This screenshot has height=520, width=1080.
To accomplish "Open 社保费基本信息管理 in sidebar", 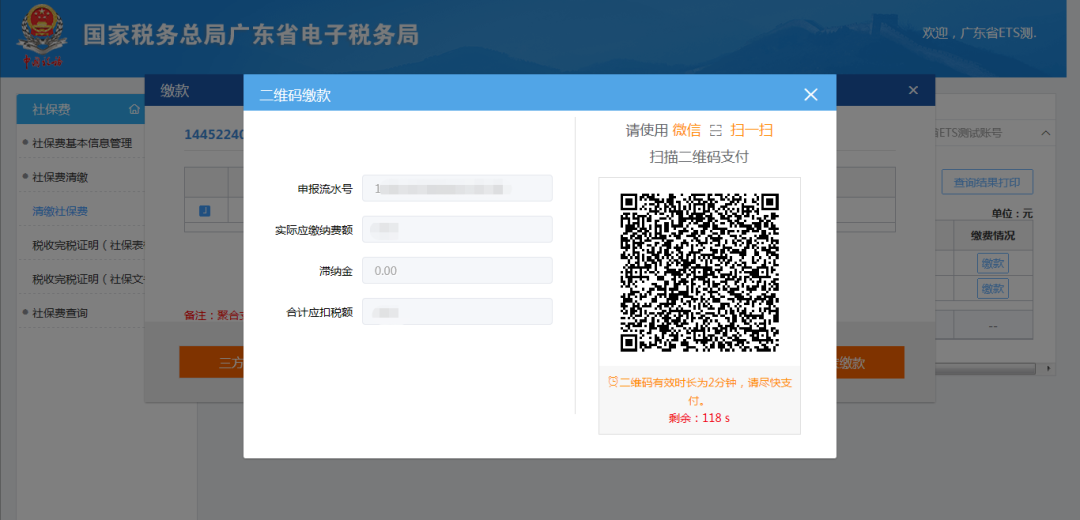I will 81,143.
